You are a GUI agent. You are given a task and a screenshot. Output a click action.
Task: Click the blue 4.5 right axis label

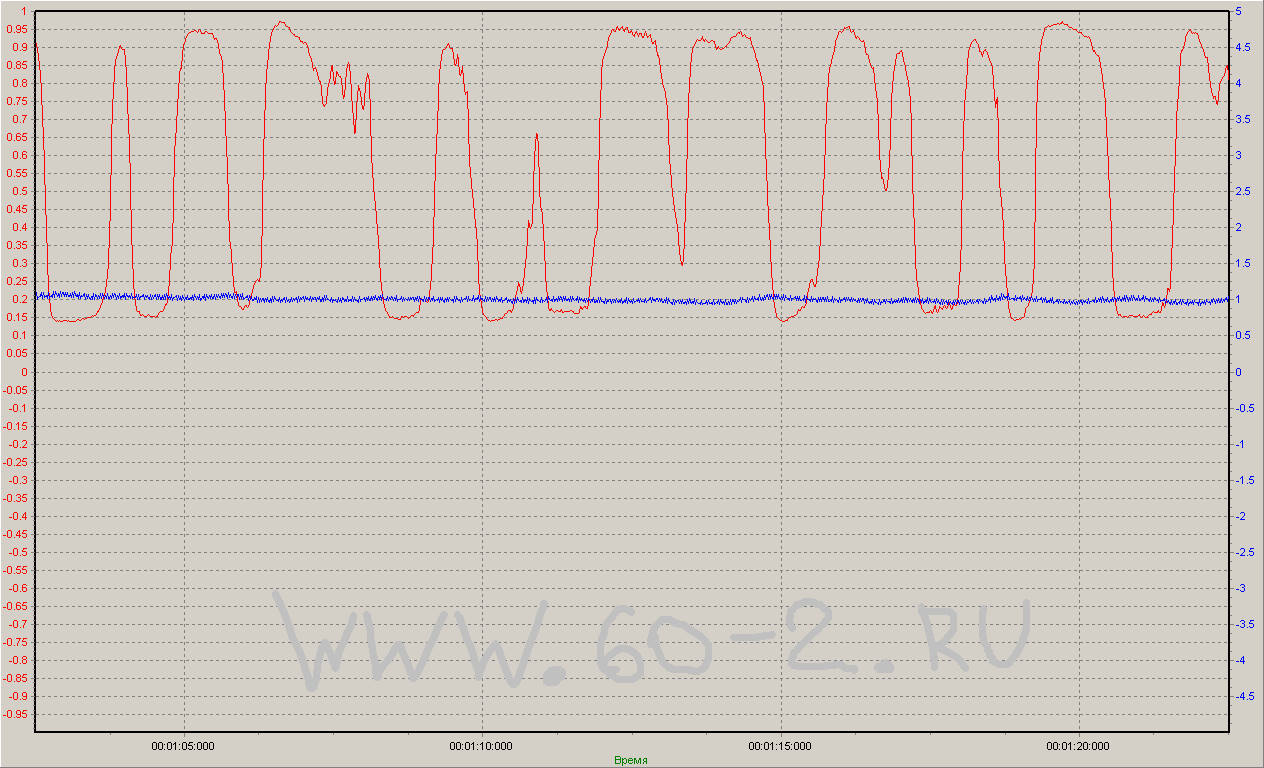(1243, 47)
